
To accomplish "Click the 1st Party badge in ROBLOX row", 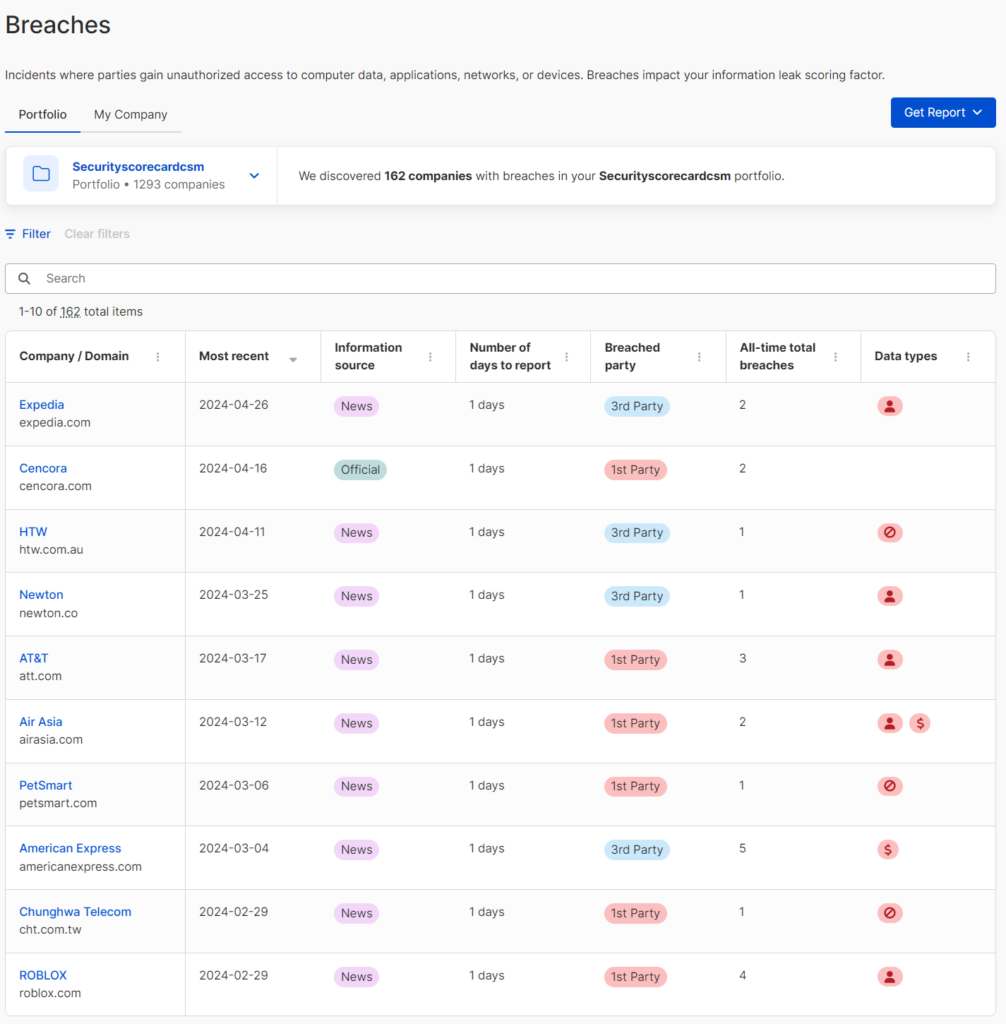I will pyautogui.click(x=636, y=977).
